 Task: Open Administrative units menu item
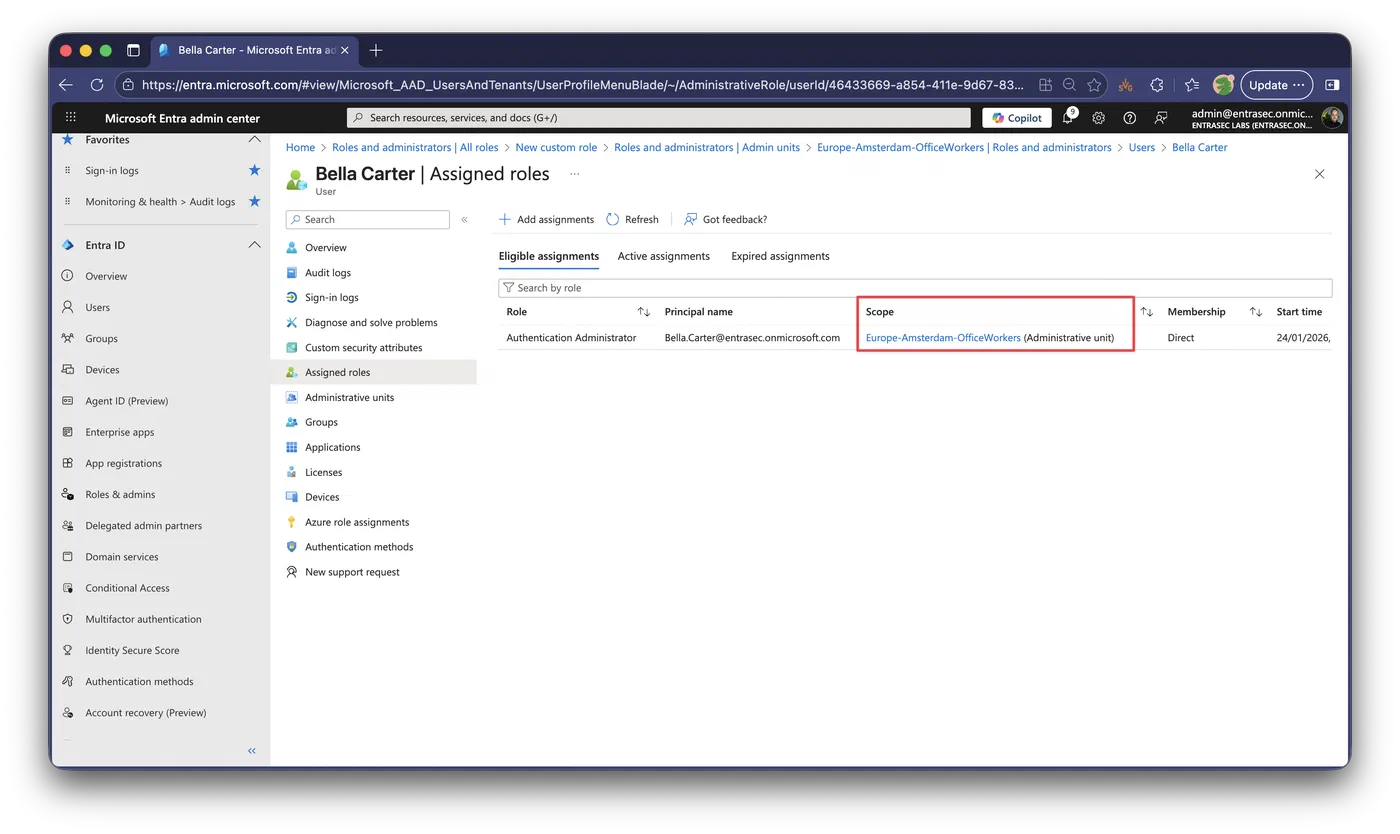click(349, 397)
